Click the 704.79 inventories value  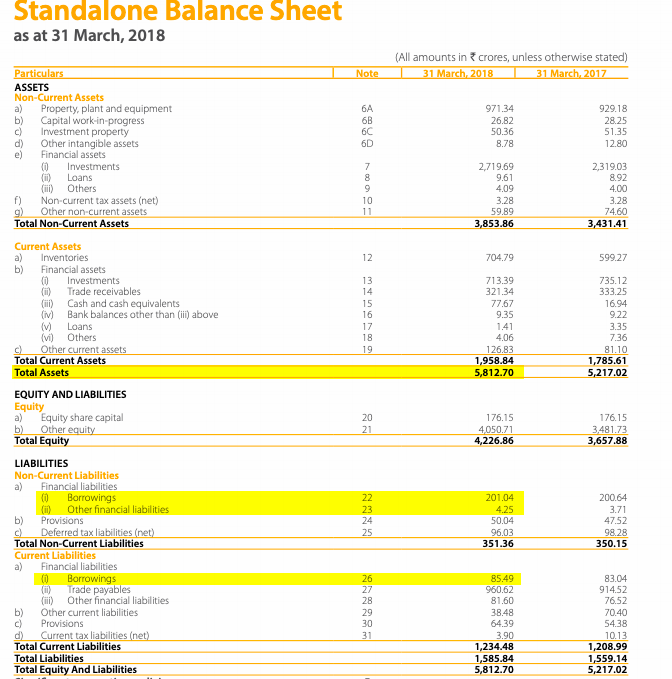coord(499,258)
